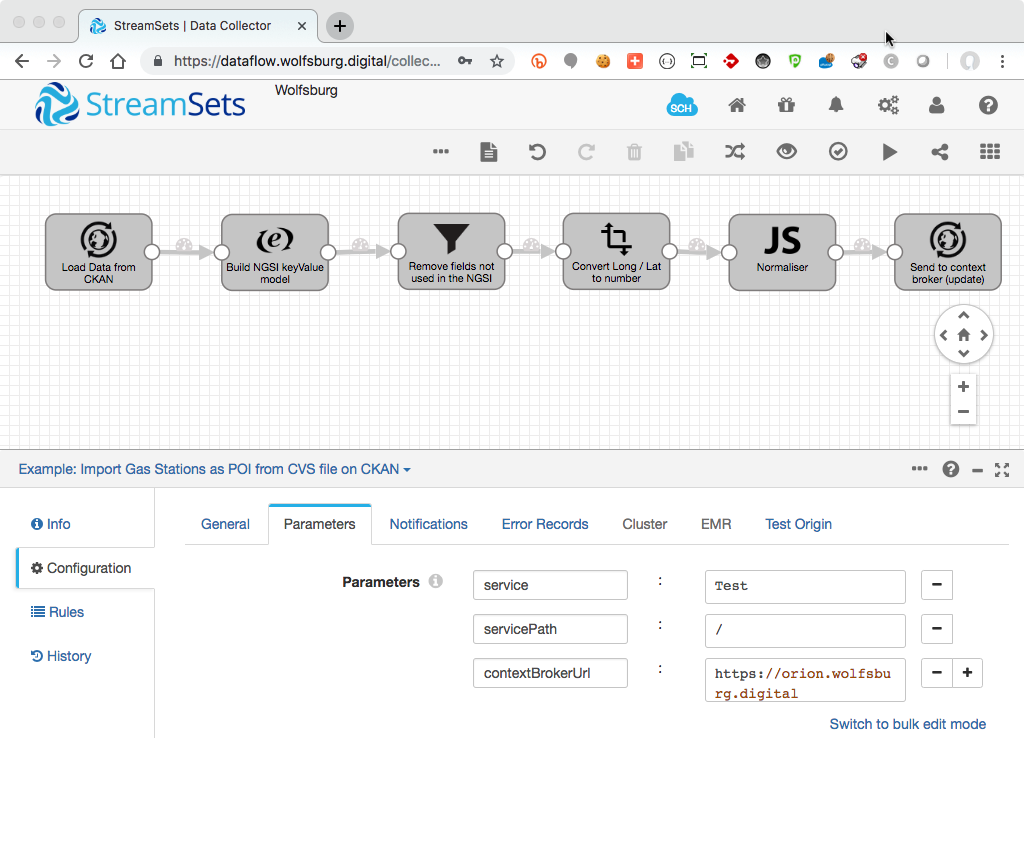Add a parameter with the plus button

pyautogui.click(x=967, y=673)
